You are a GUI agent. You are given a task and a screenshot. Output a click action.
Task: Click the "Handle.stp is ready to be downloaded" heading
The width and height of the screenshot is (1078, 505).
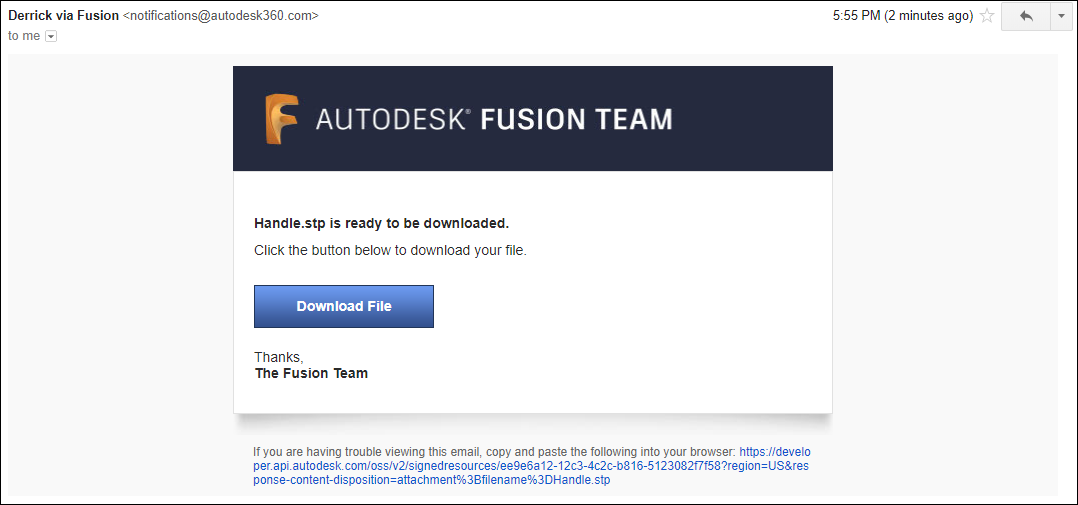pos(381,223)
